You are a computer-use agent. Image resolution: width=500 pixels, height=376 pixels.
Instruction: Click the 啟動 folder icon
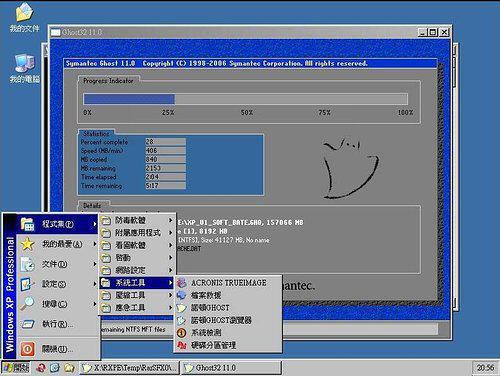(x=106, y=258)
